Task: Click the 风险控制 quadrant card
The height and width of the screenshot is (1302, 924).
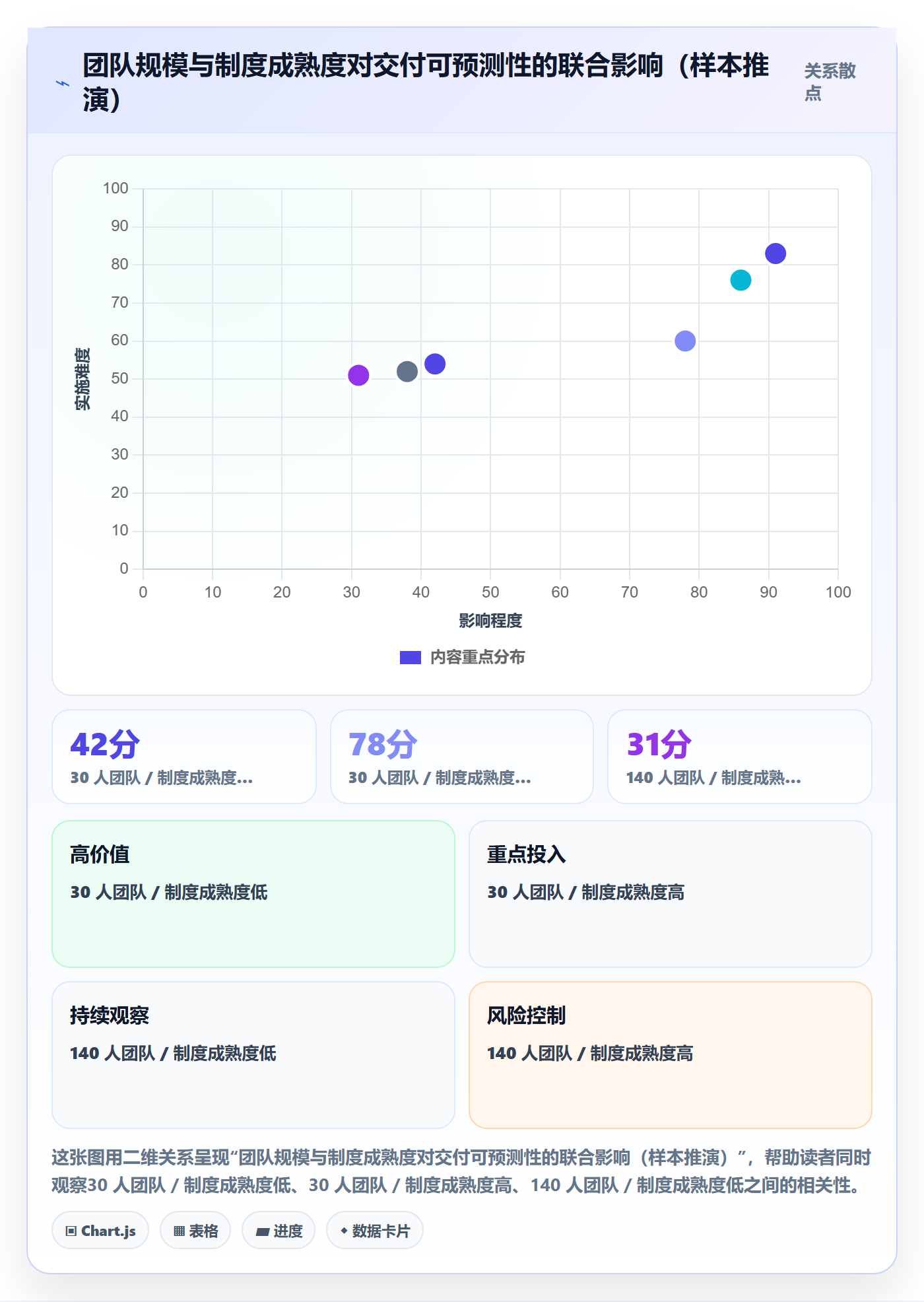Action: 671,1055
